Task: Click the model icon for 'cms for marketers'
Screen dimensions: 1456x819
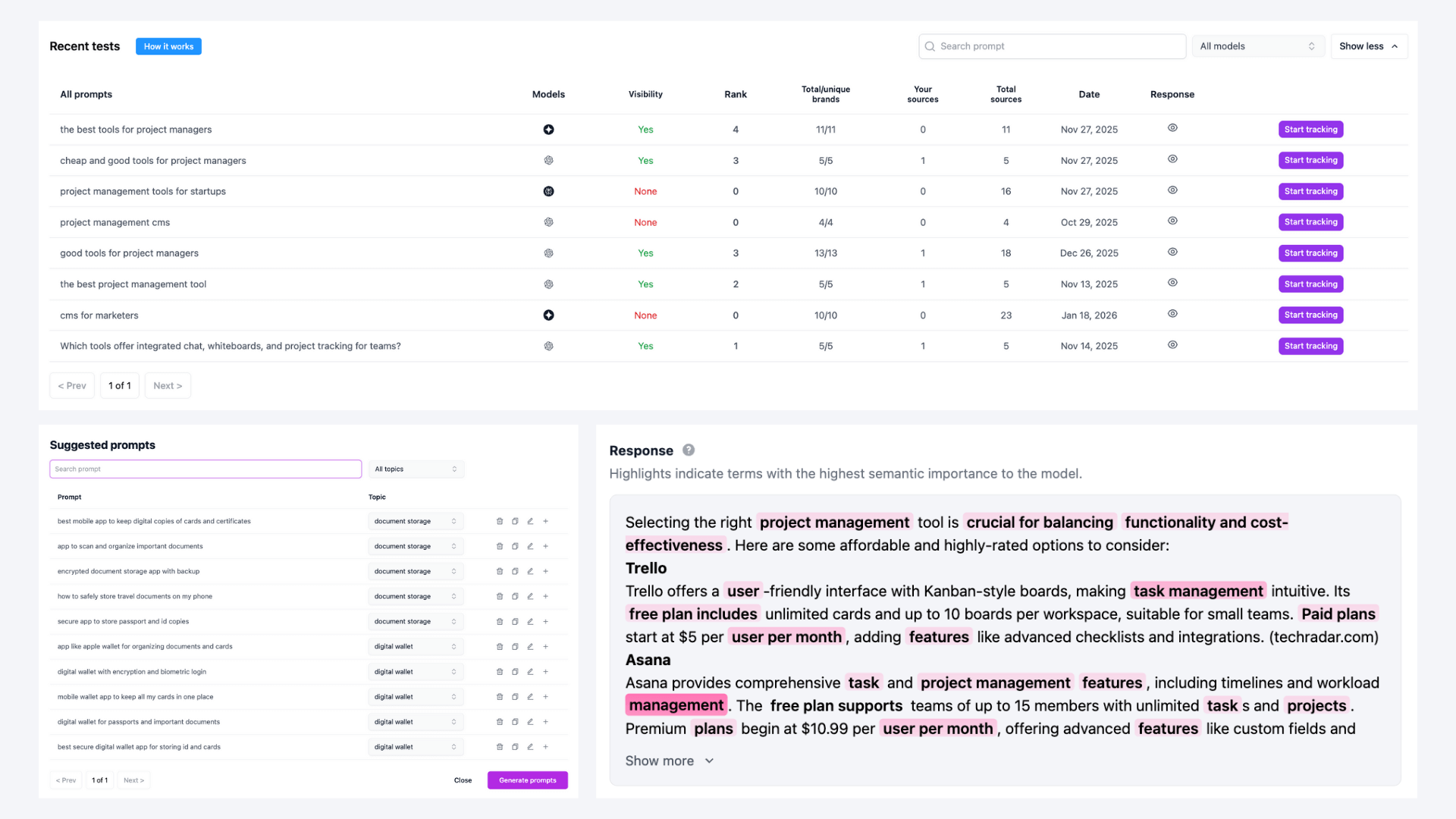Action: pos(548,315)
